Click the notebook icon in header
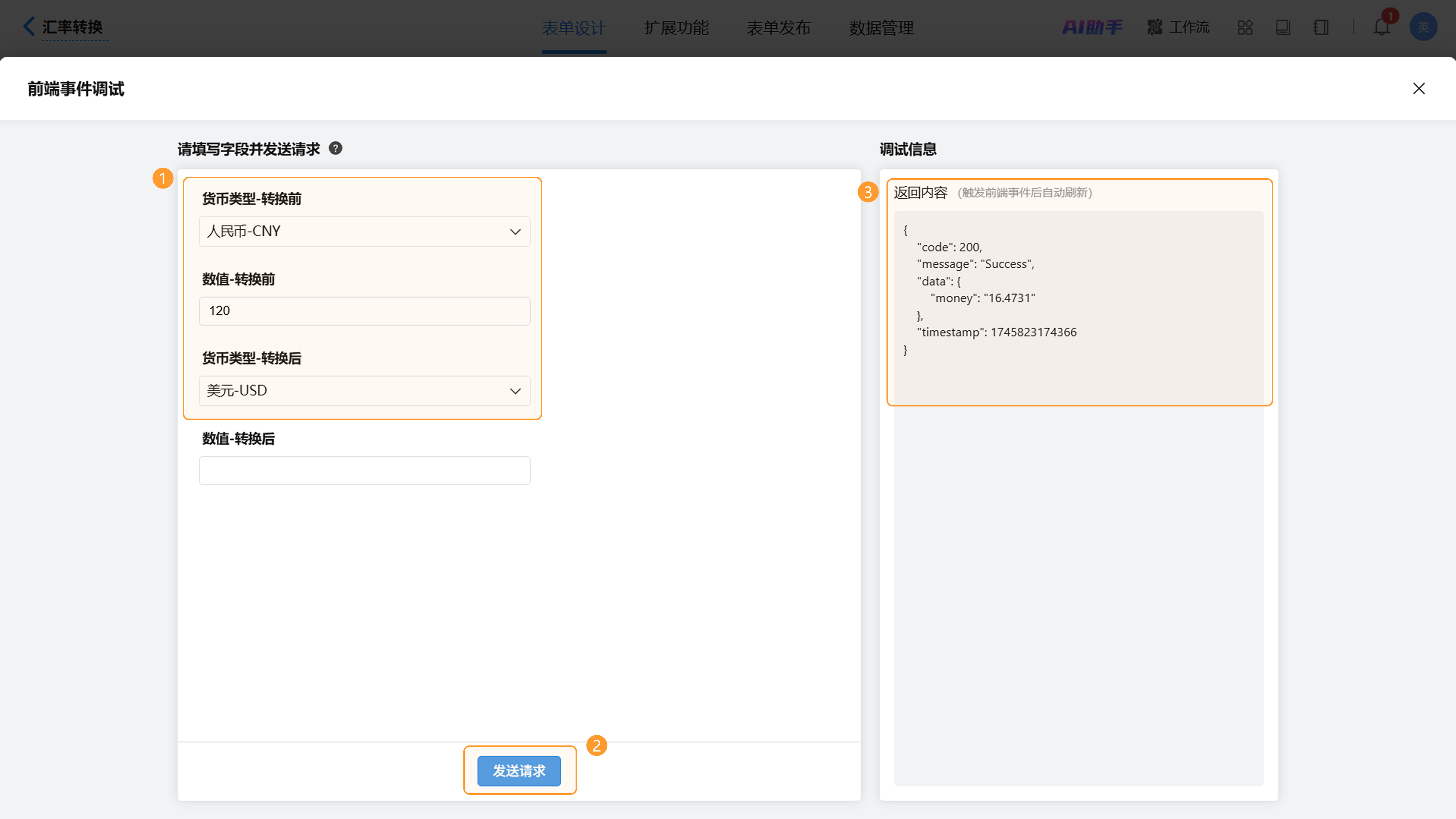Screen dimensions: 1456x819 pos(1321,27)
